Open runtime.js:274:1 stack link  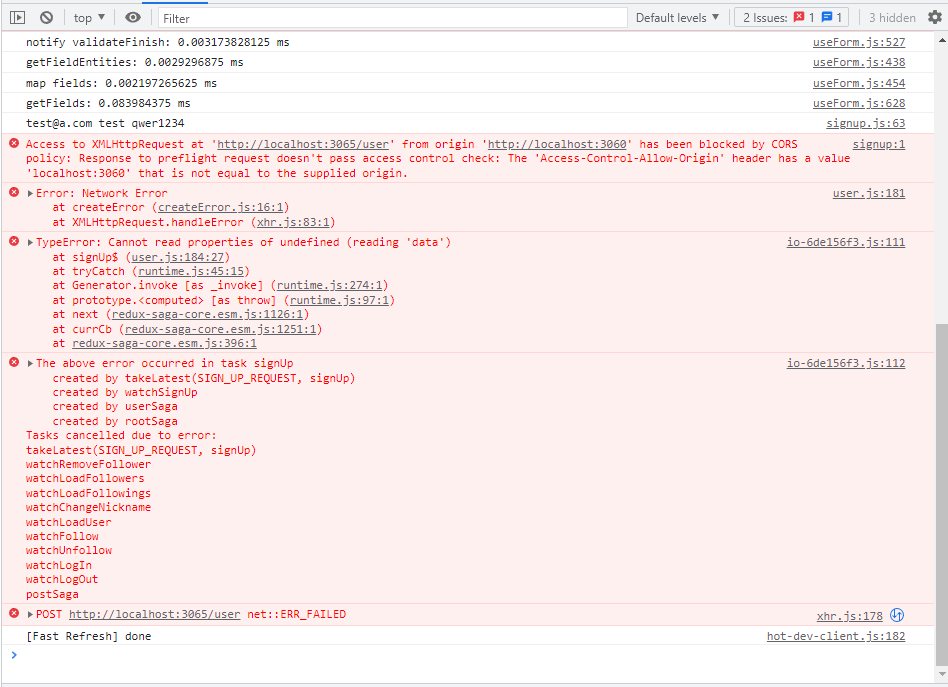tap(330, 285)
